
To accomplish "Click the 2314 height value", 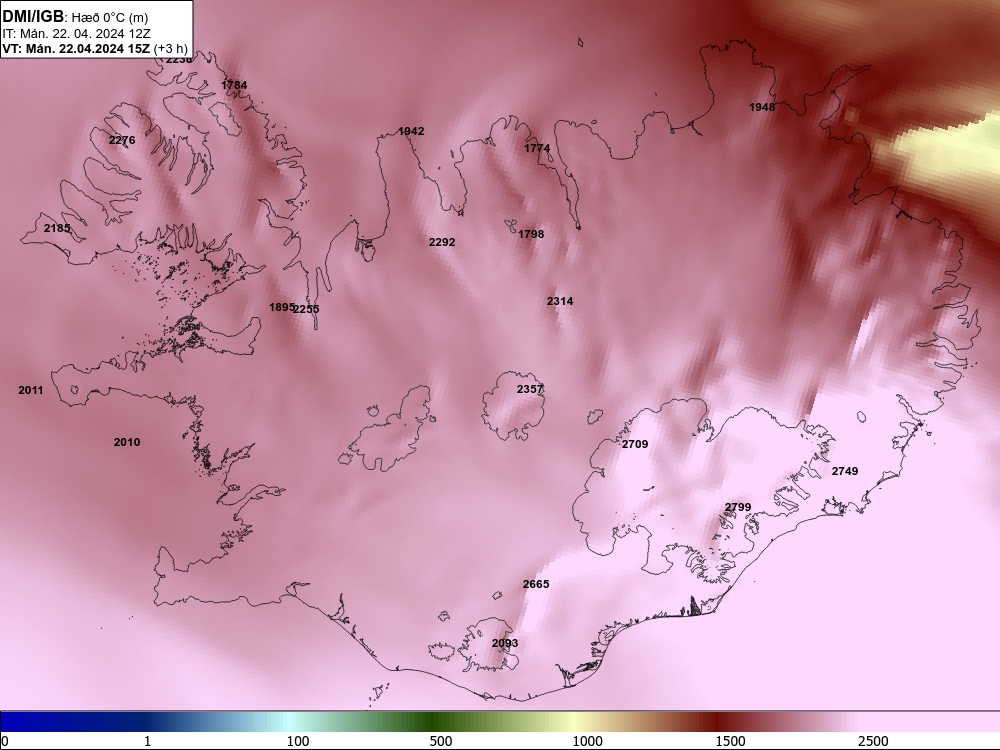I will point(560,301).
